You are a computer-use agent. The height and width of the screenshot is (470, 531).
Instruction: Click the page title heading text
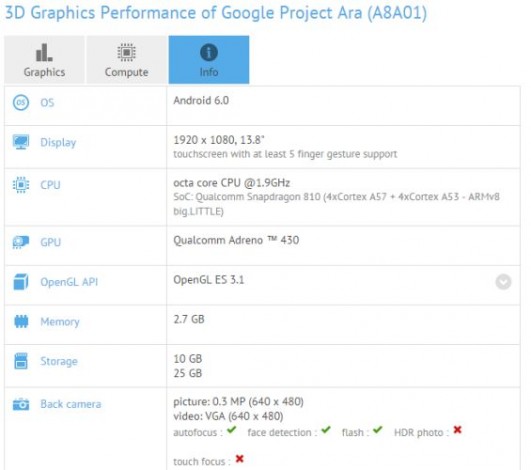click(x=216, y=13)
